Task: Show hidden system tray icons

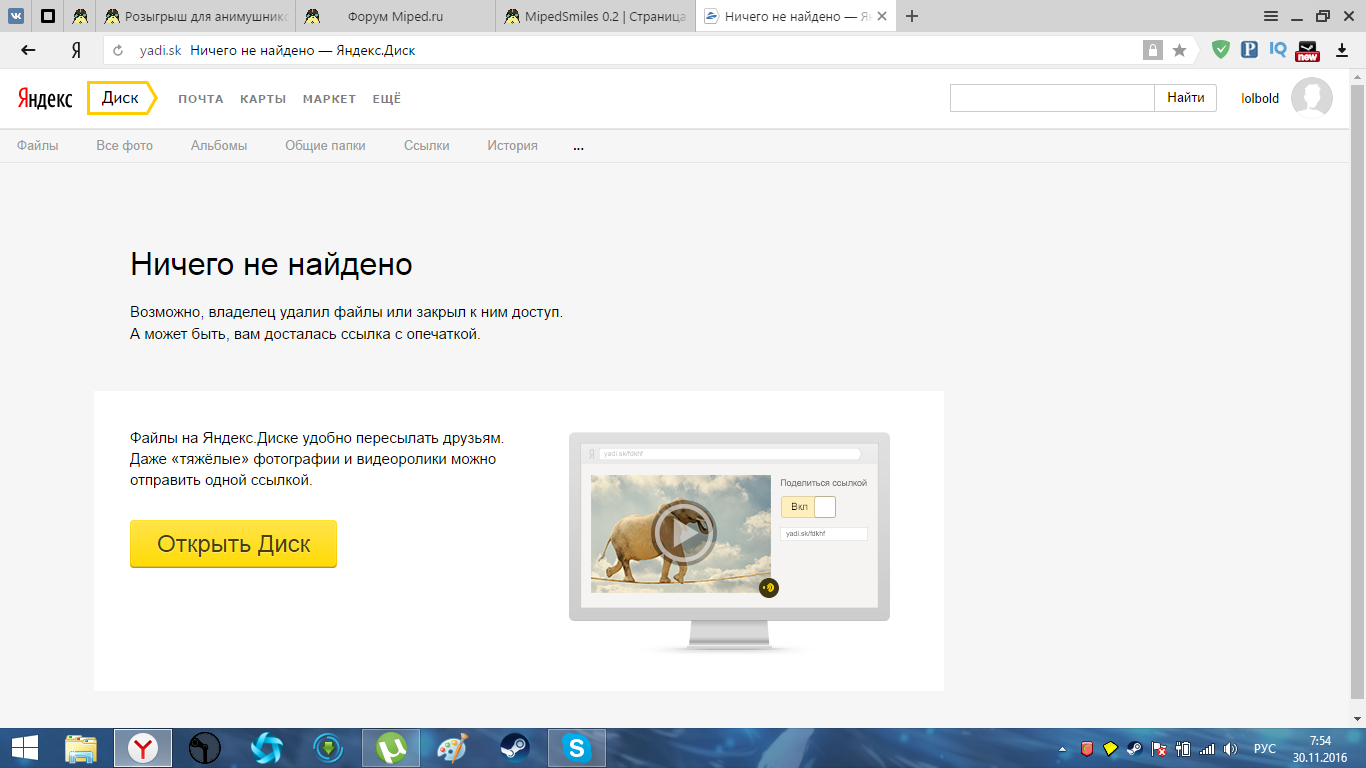Action: [1064, 749]
